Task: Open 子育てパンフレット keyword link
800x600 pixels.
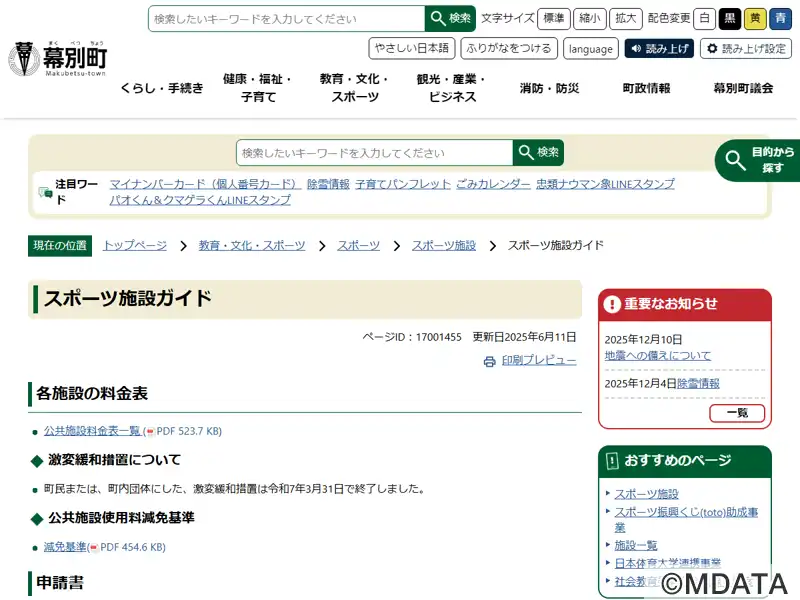Action: tap(403, 184)
